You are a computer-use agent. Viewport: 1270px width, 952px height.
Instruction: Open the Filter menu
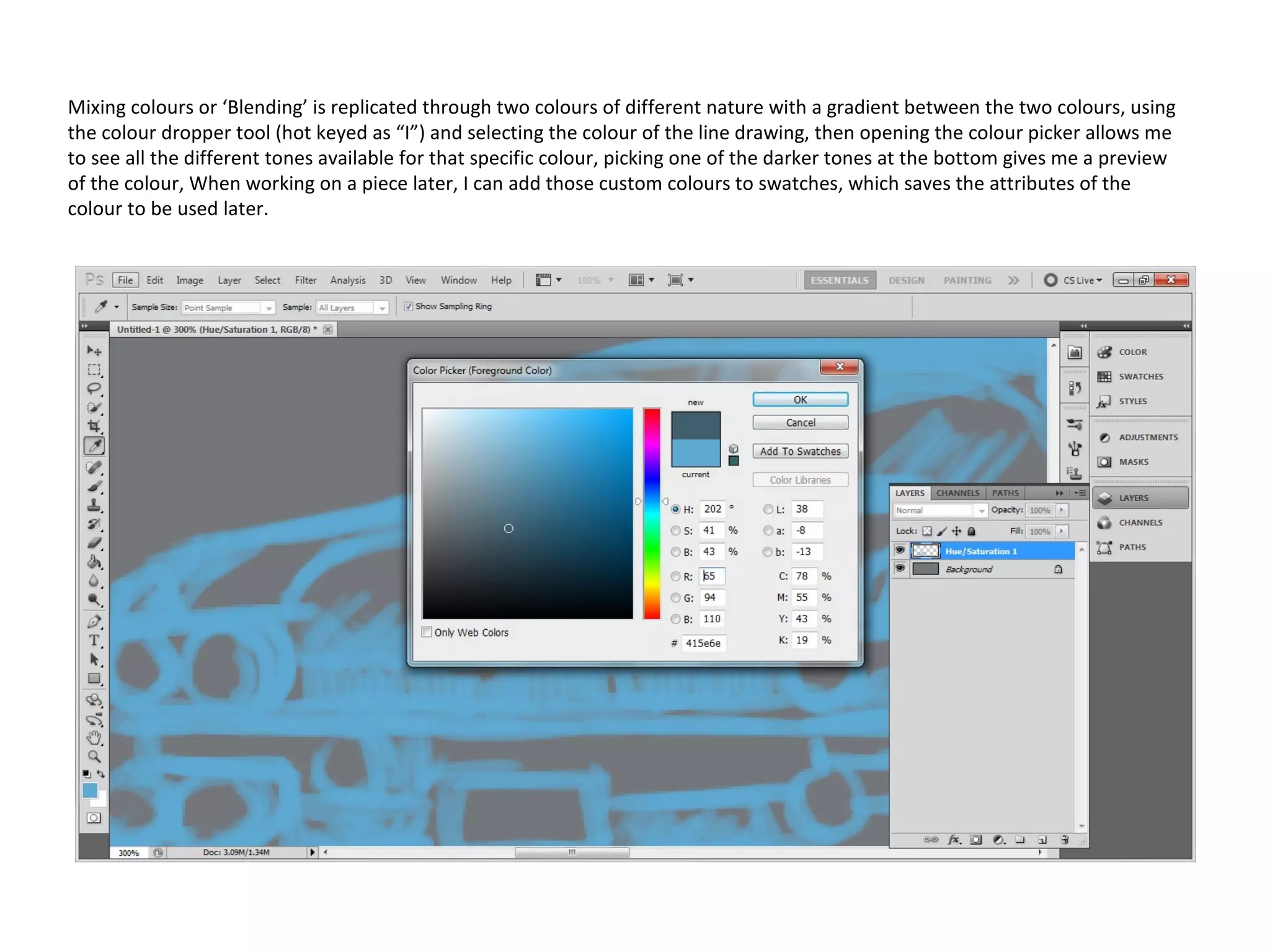click(x=306, y=280)
